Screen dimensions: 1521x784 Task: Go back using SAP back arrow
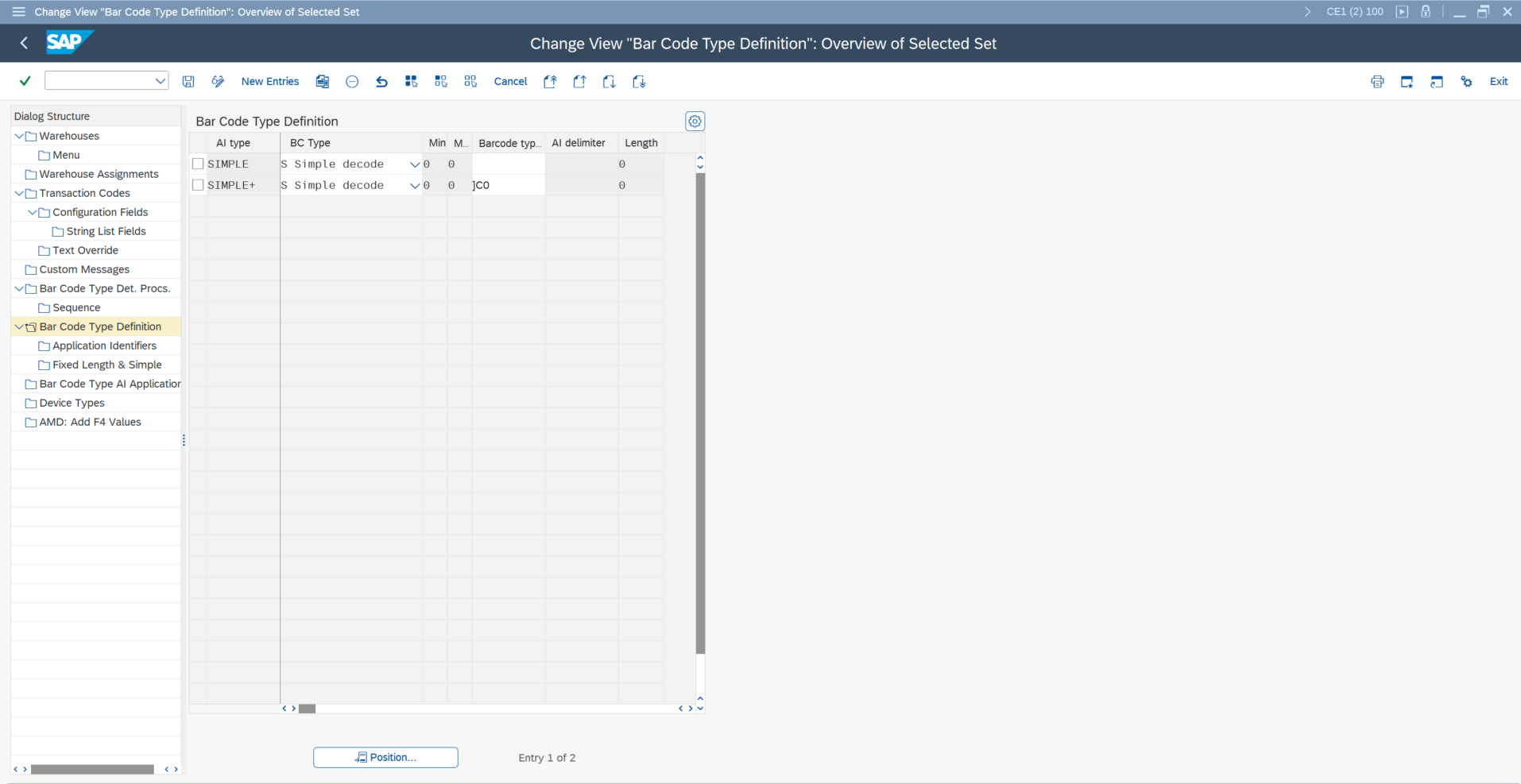pos(24,43)
